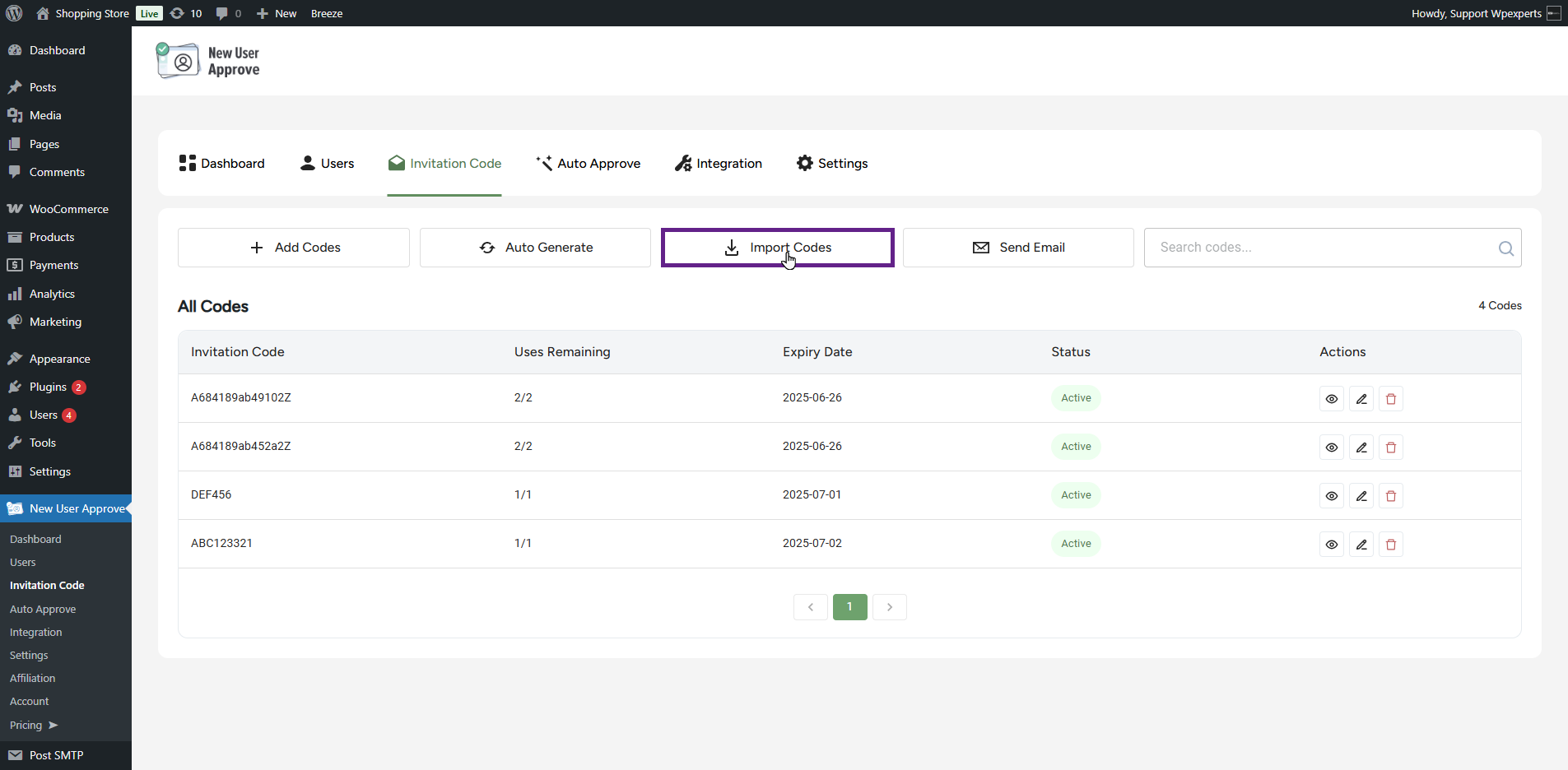Switch to the Auto Approve tab

point(588,164)
